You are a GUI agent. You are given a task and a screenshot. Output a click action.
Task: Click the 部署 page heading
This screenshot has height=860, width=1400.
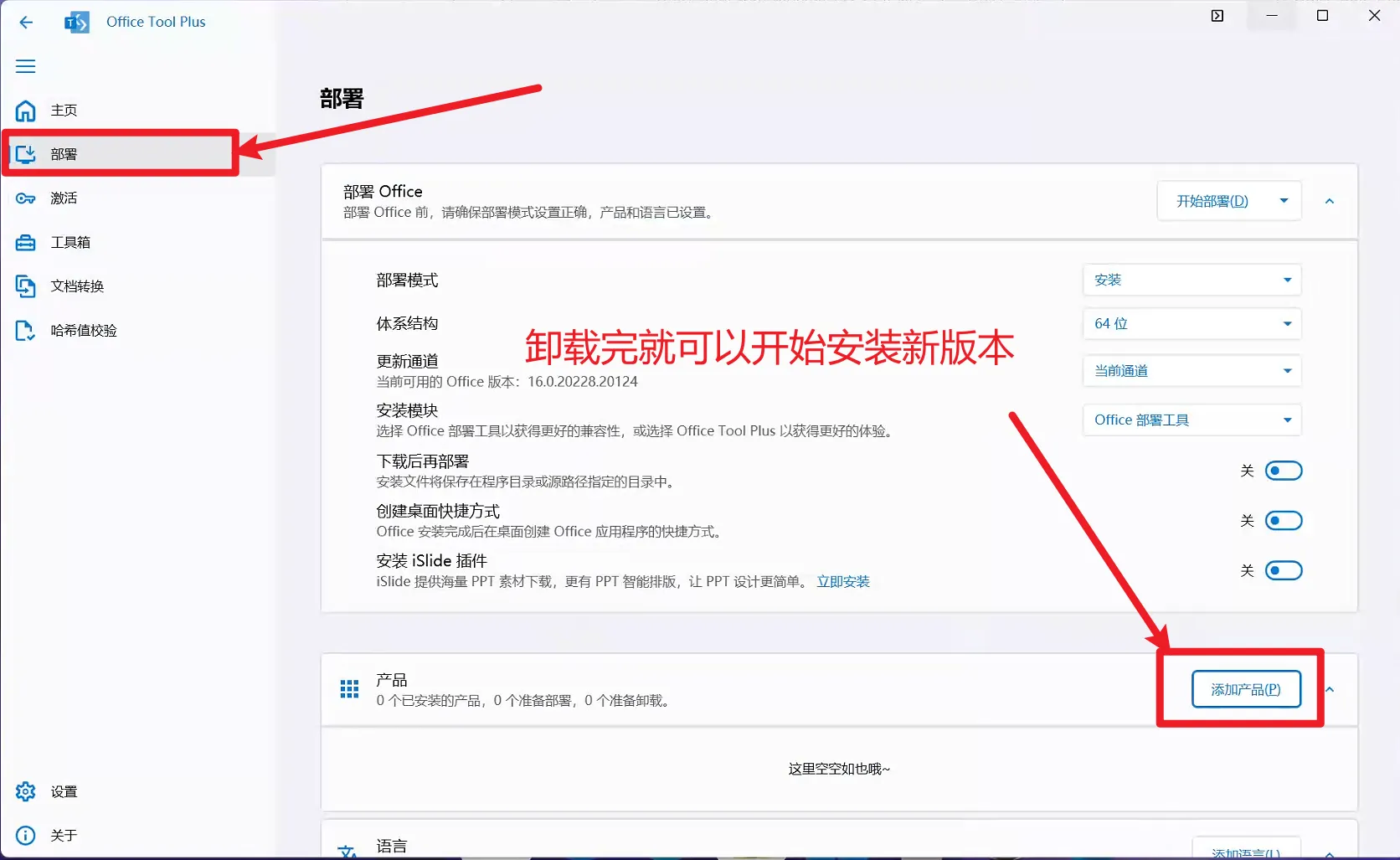click(x=342, y=99)
